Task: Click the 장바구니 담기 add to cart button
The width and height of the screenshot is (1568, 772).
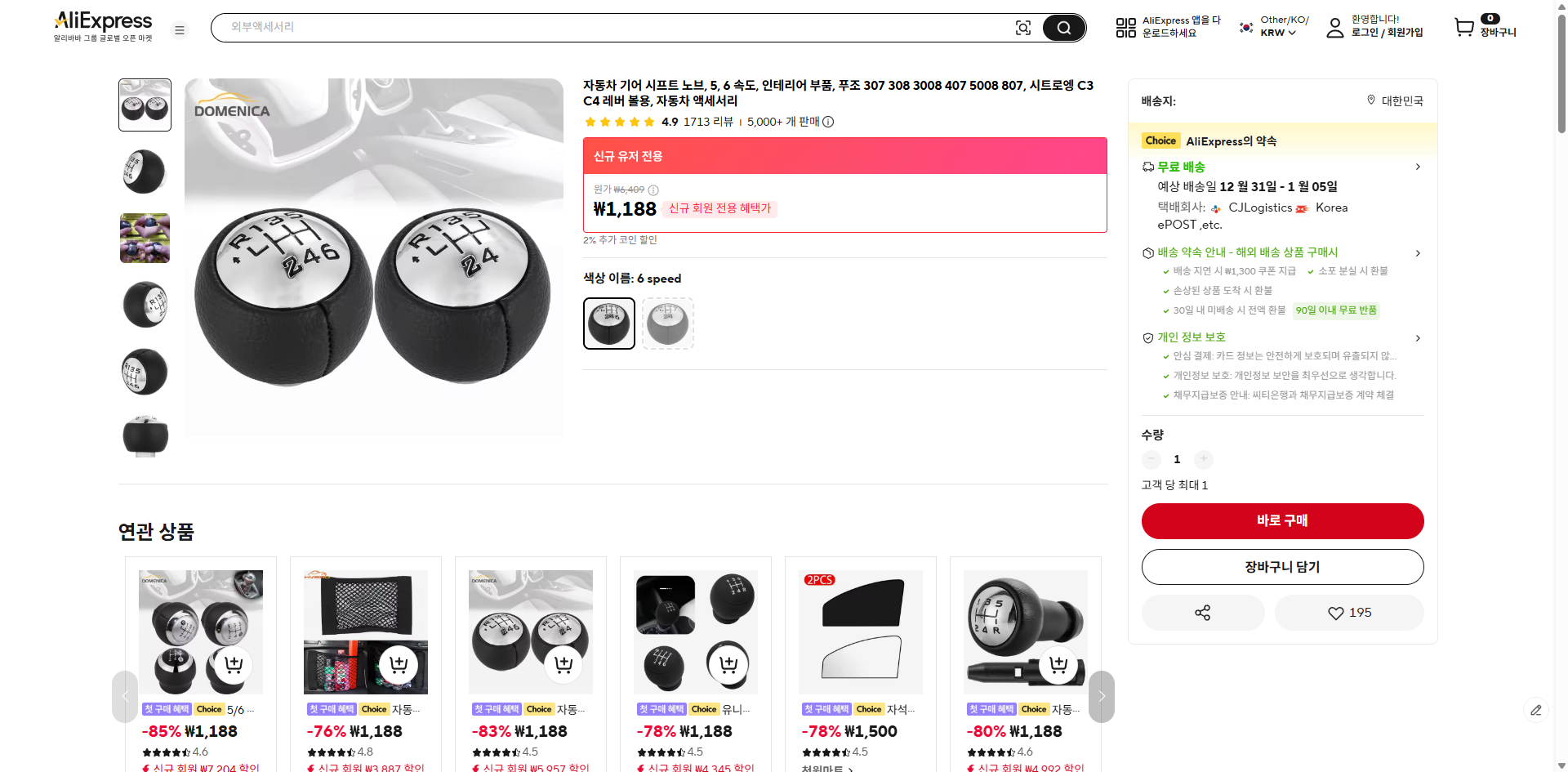Action: point(1282,567)
